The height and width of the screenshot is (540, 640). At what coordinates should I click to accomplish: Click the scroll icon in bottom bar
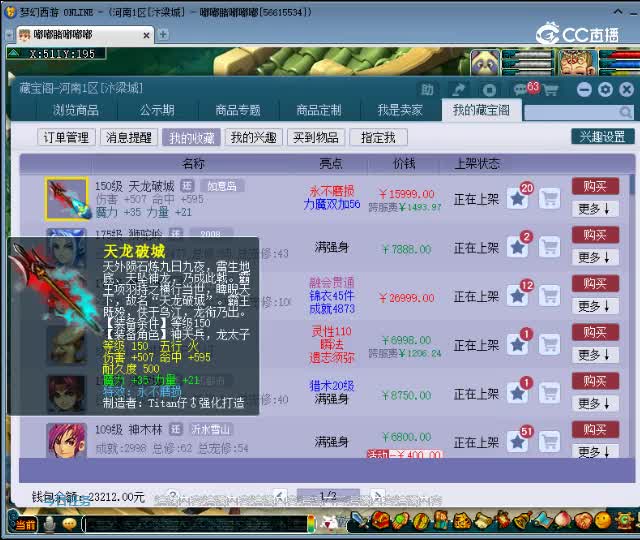click(482, 521)
